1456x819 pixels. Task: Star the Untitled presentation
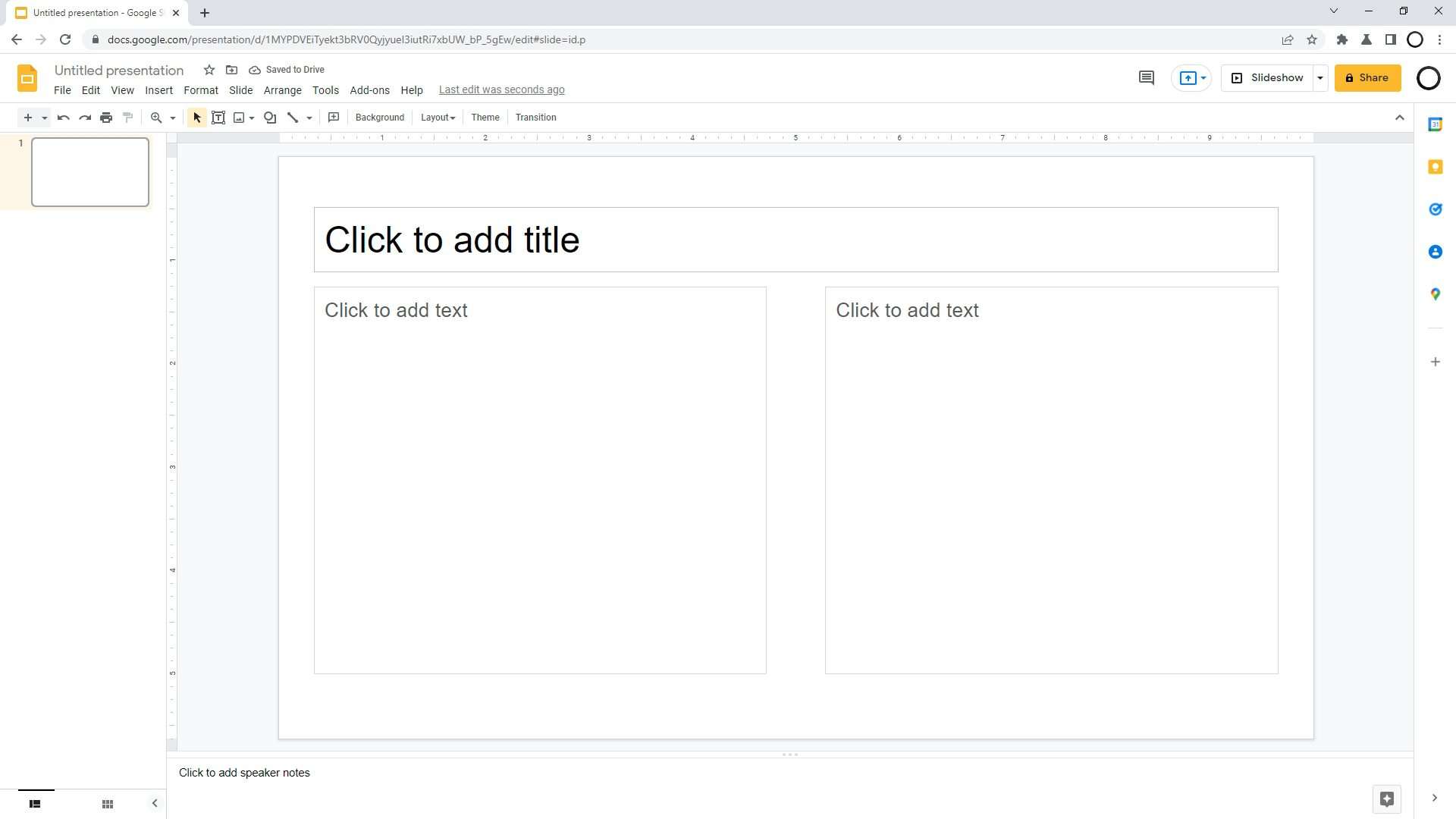click(209, 70)
